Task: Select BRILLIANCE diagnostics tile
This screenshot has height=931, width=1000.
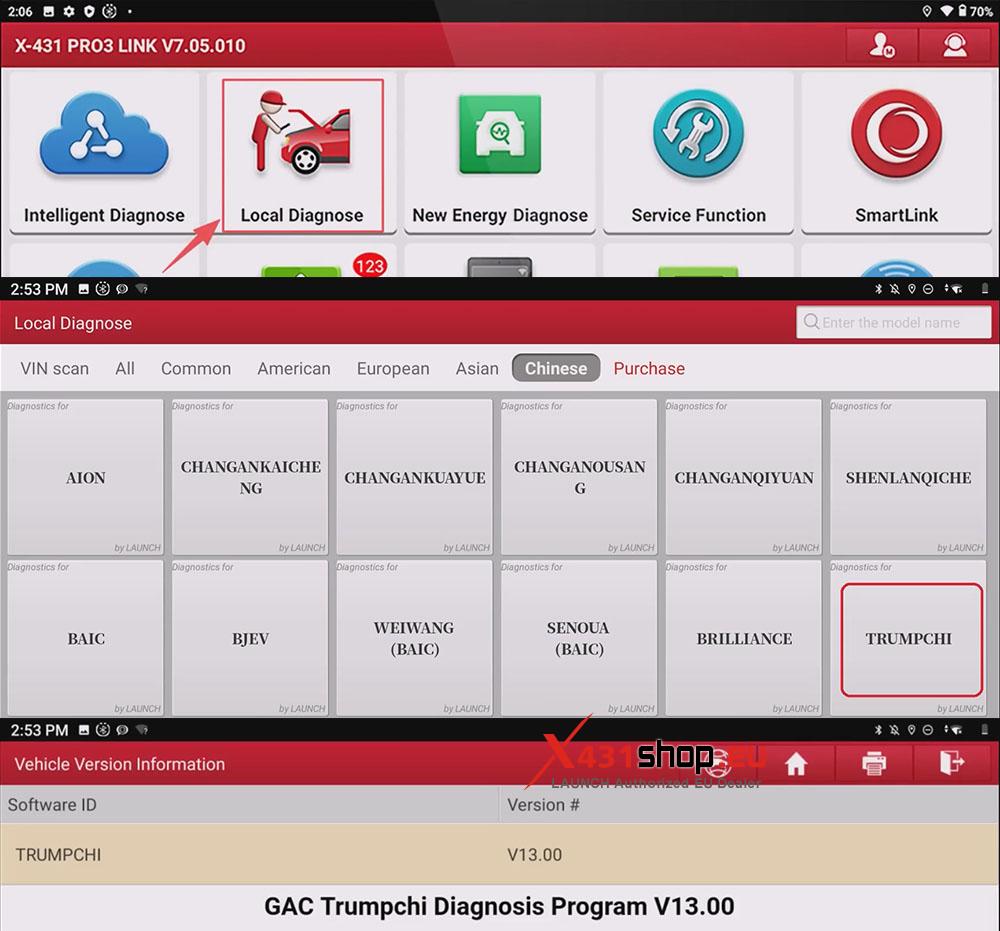Action: pyautogui.click(x=744, y=638)
